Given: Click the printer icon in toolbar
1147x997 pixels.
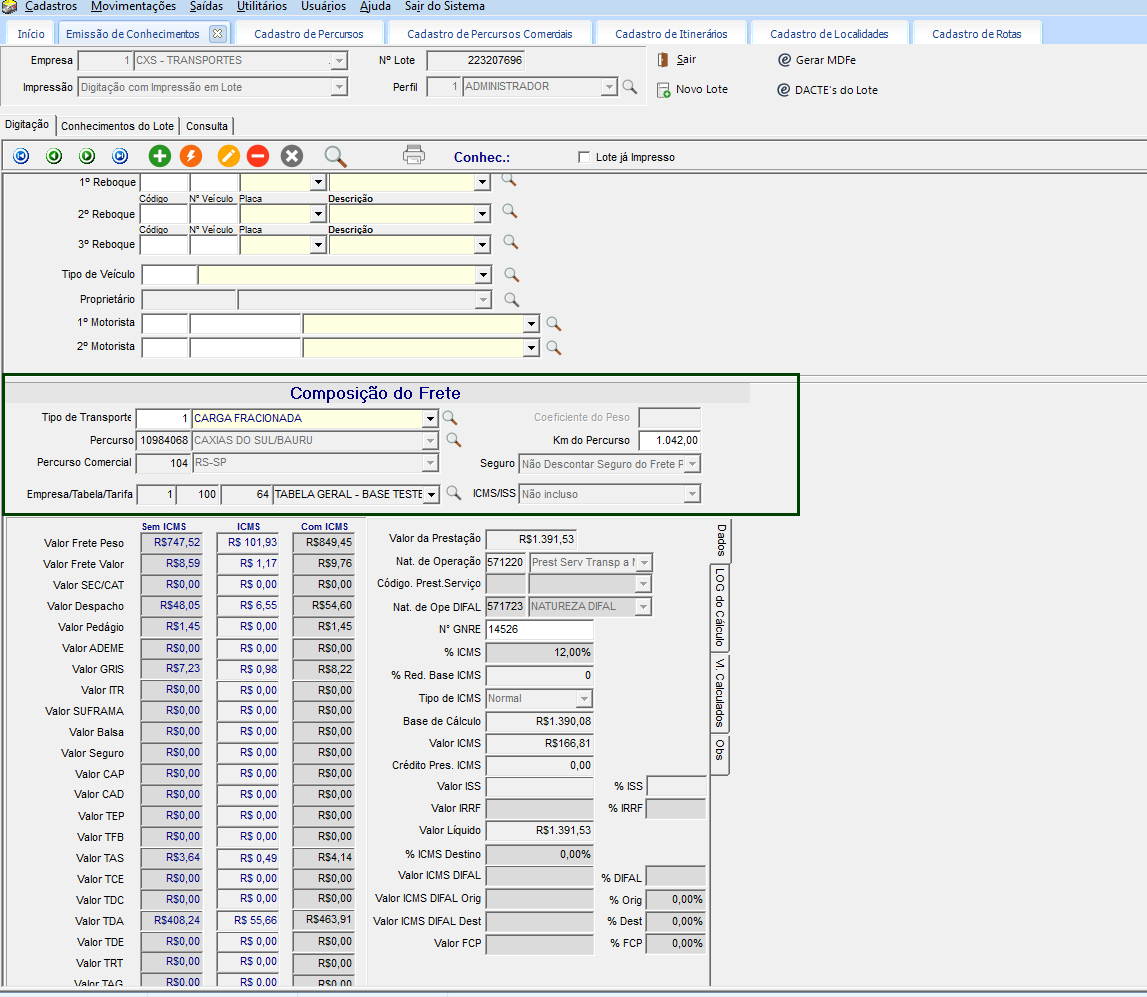Looking at the screenshot, I should [x=414, y=155].
